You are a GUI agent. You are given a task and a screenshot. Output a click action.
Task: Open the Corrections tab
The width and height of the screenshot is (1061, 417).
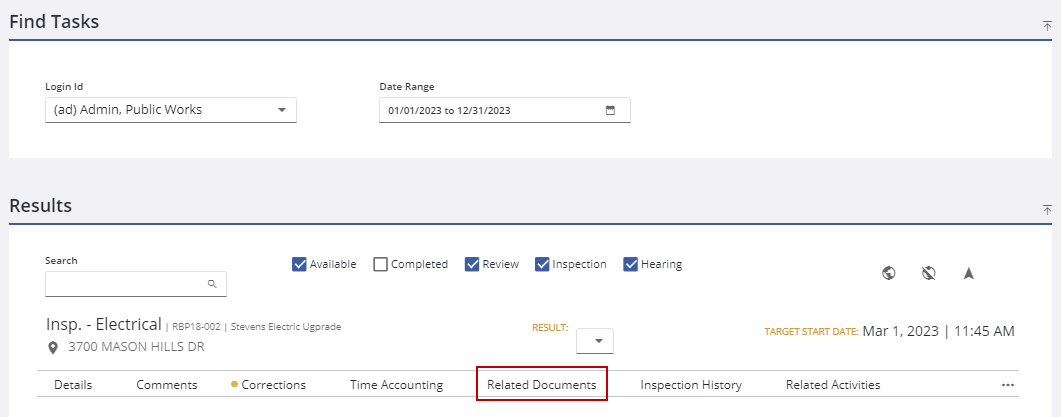tap(273, 385)
